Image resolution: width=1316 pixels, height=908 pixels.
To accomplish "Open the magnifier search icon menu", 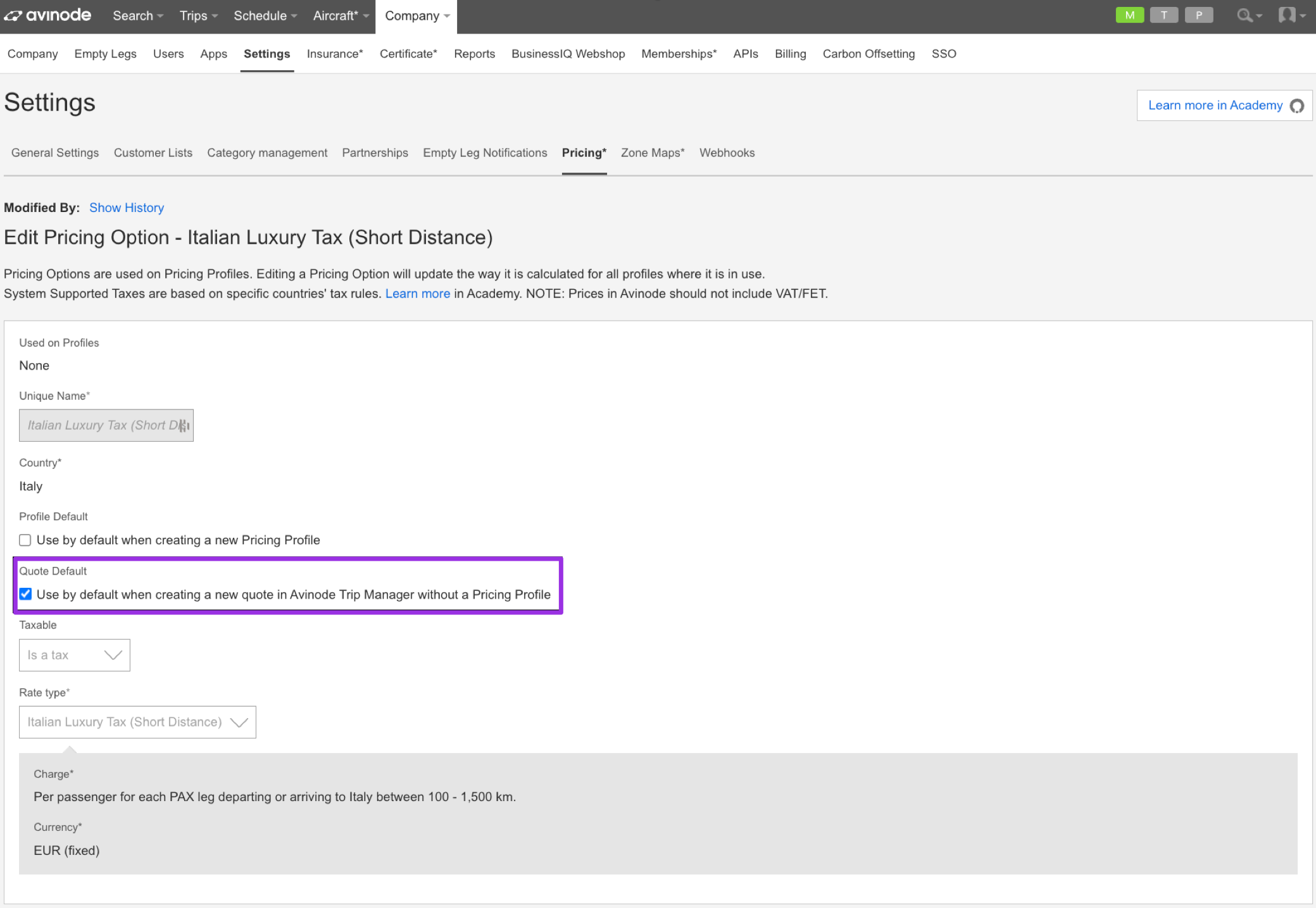I will pyautogui.click(x=1249, y=15).
